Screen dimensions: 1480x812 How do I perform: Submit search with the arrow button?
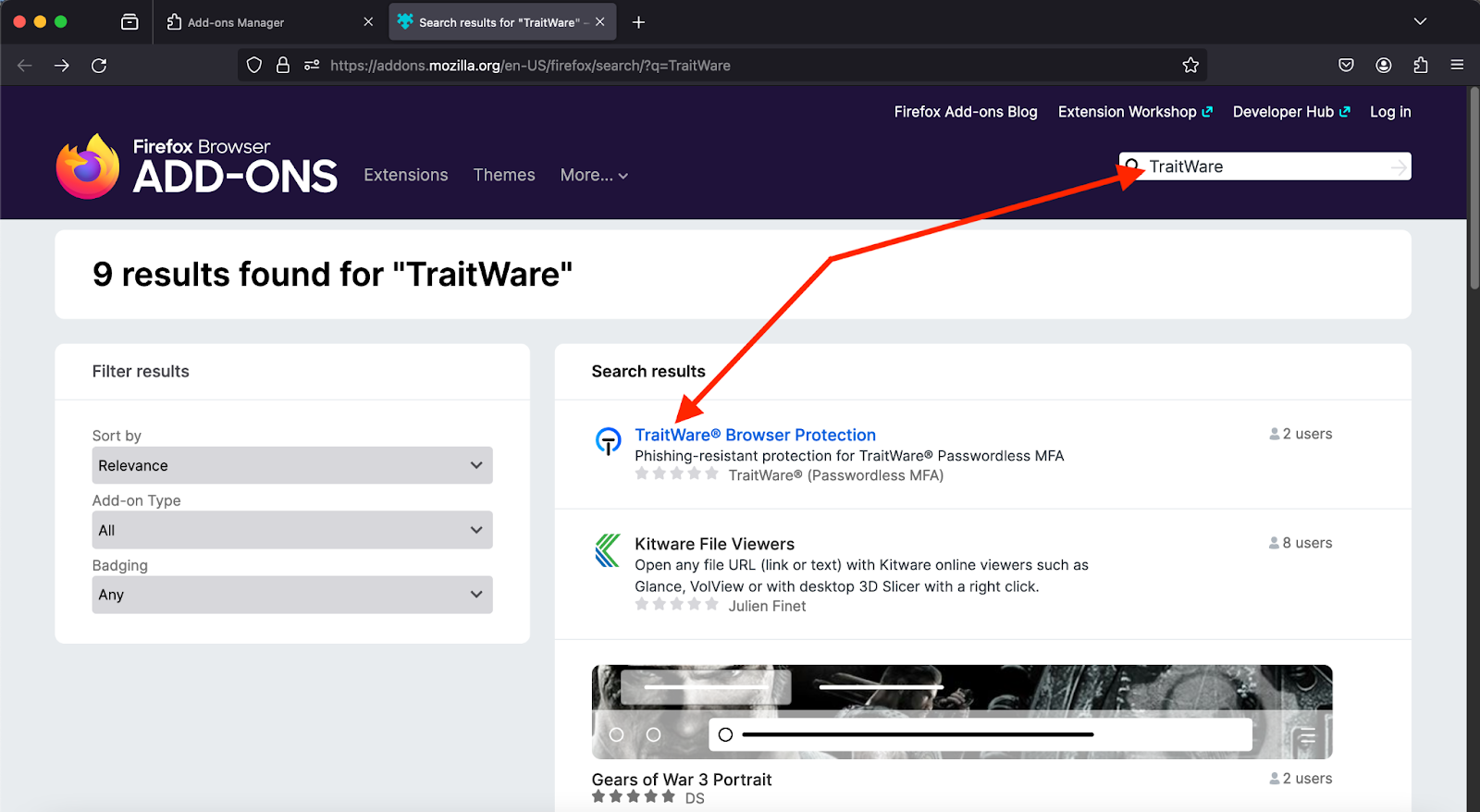pyautogui.click(x=1399, y=166)
